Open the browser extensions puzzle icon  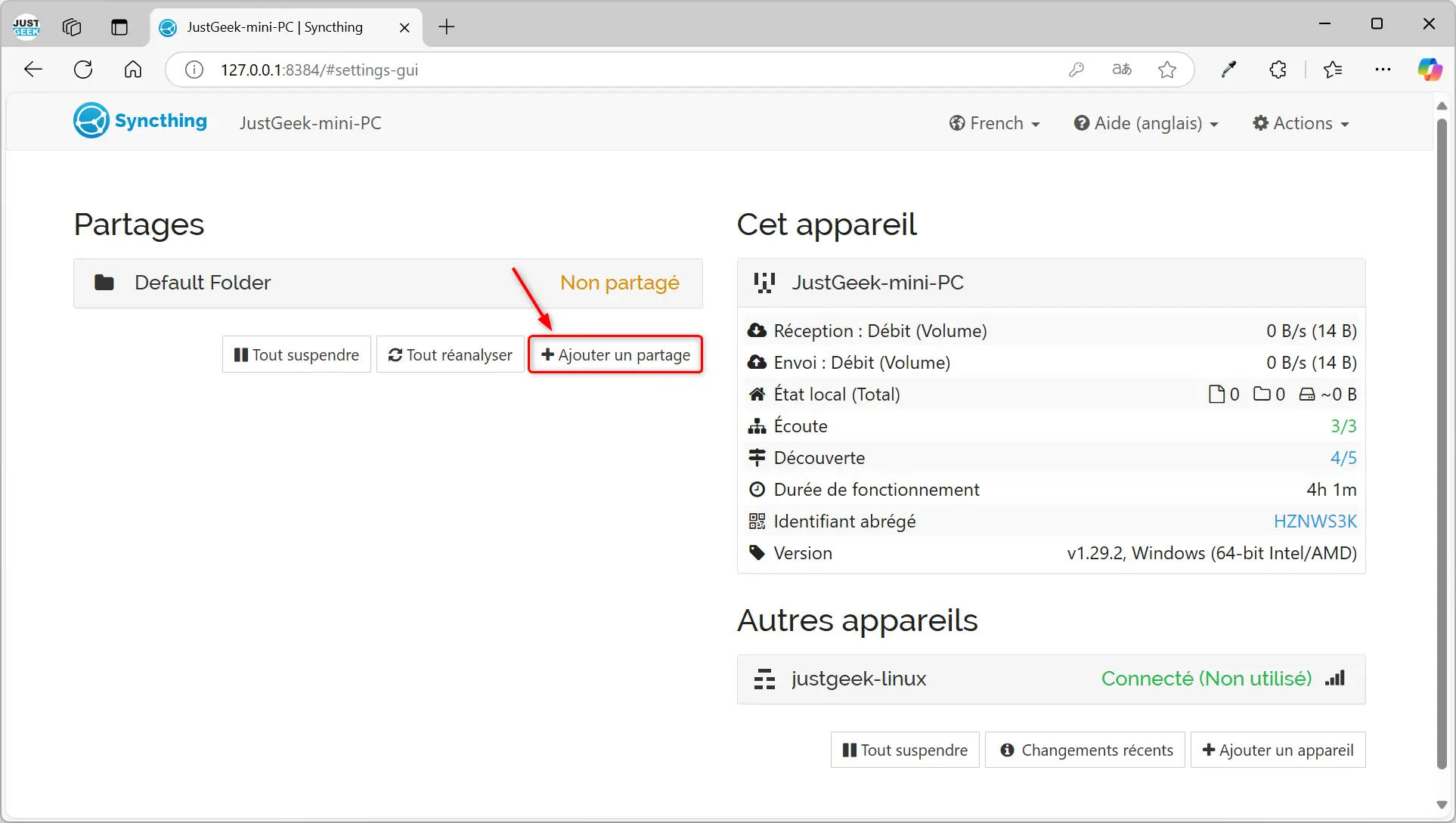[1278, 70]
